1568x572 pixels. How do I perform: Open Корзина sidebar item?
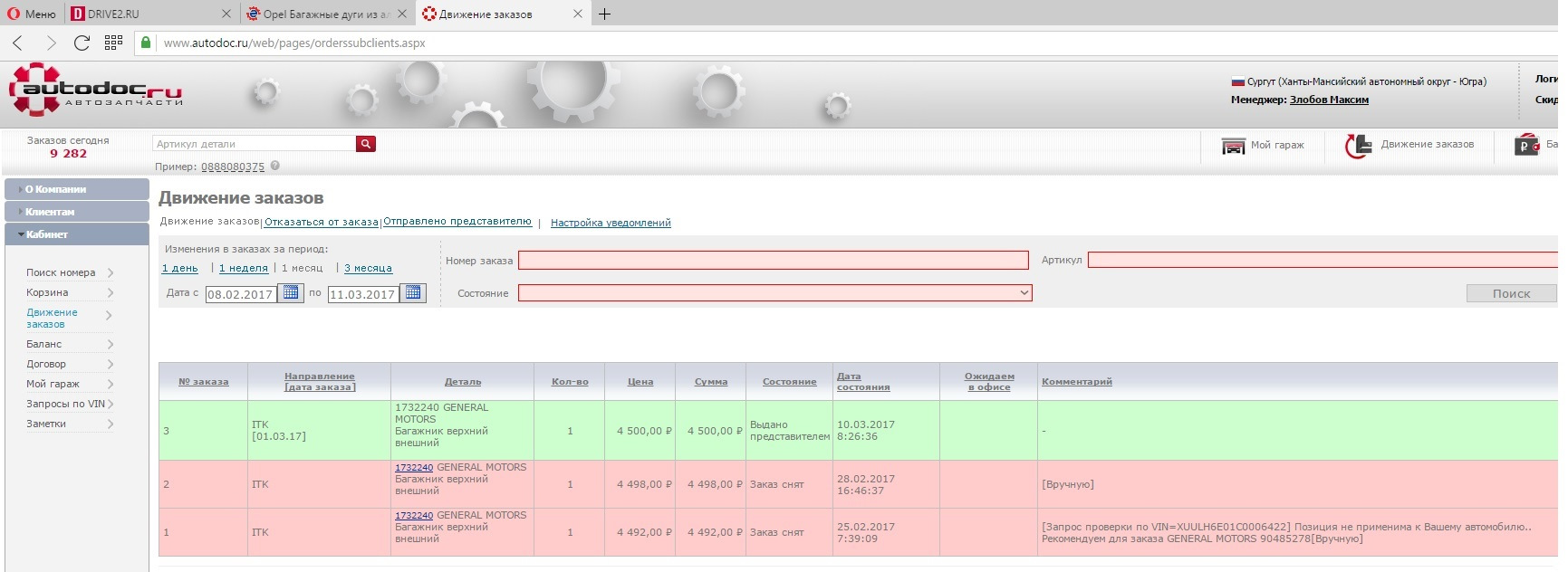70,292
